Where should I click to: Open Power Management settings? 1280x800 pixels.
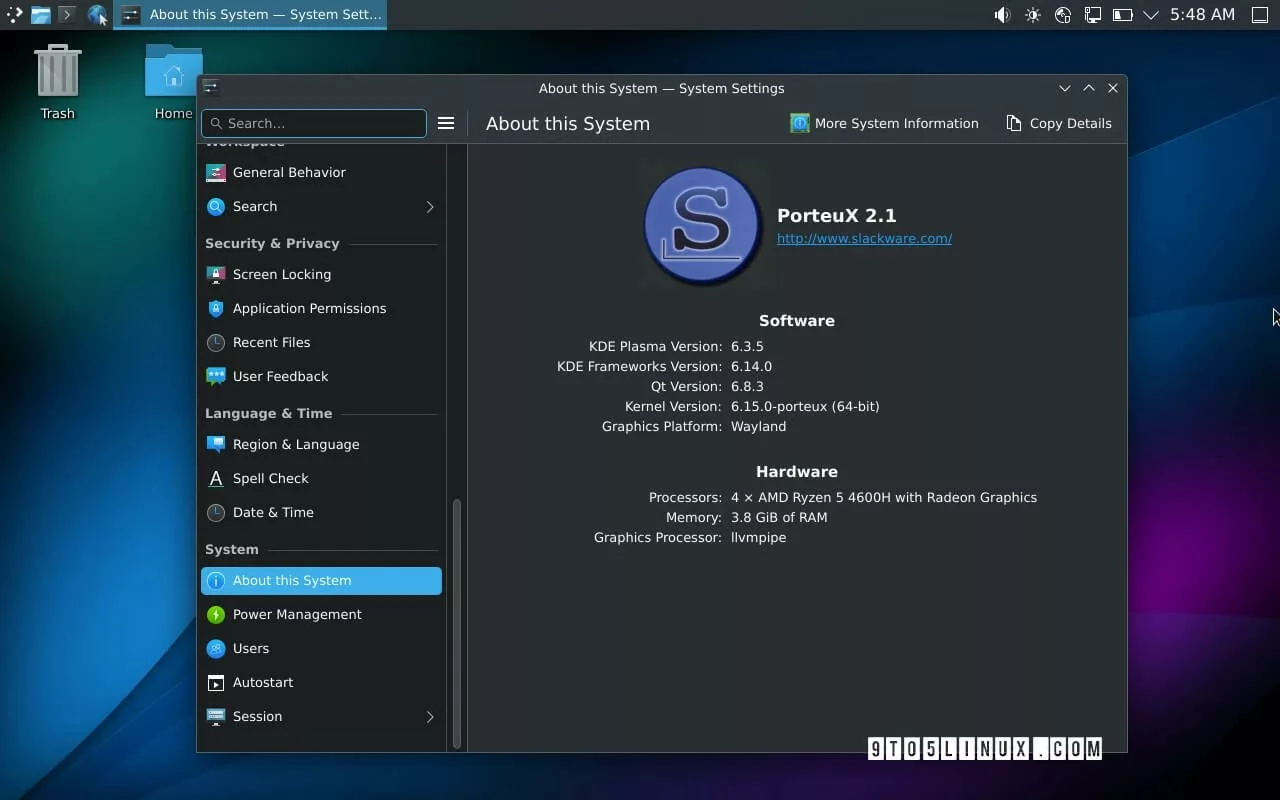tap(296, 614)
